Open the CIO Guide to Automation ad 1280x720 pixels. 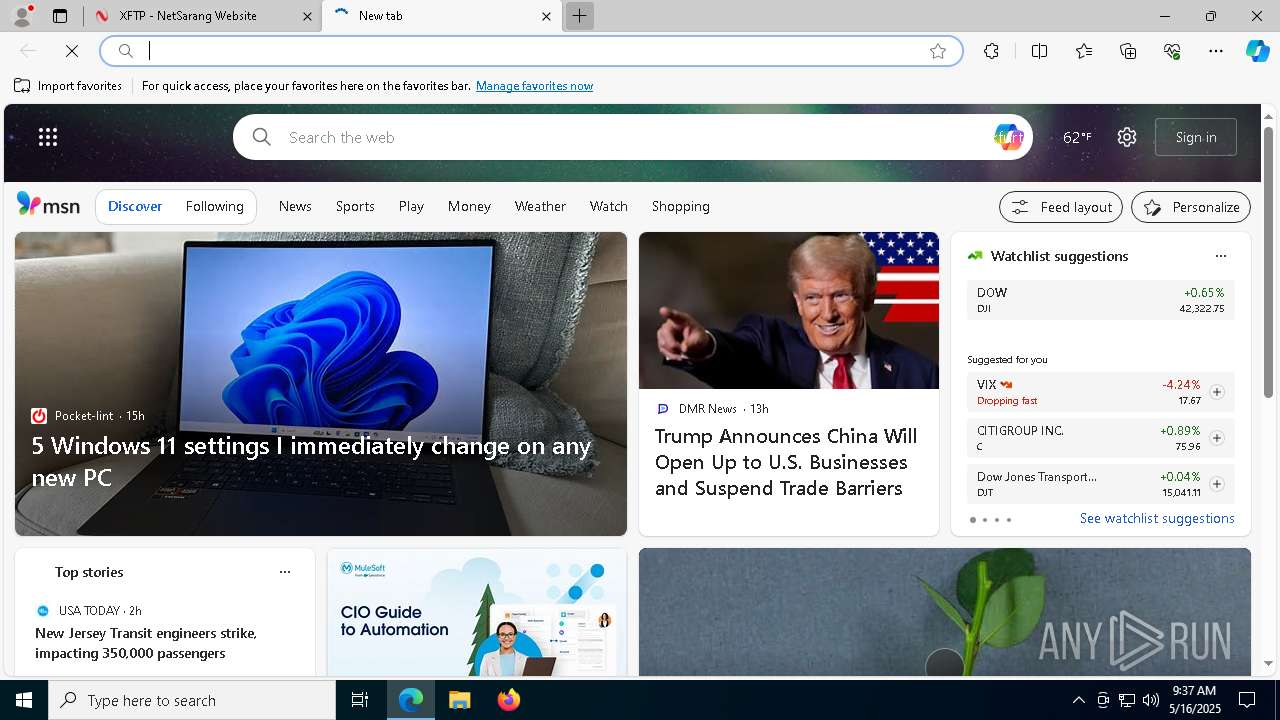[477, 612]
